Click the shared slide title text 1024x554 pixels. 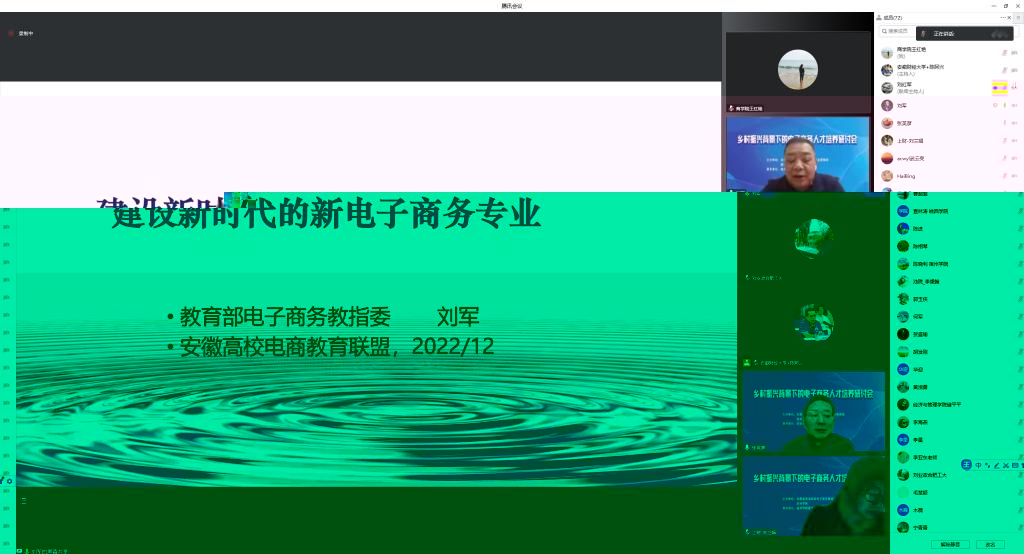pos(325,213)
